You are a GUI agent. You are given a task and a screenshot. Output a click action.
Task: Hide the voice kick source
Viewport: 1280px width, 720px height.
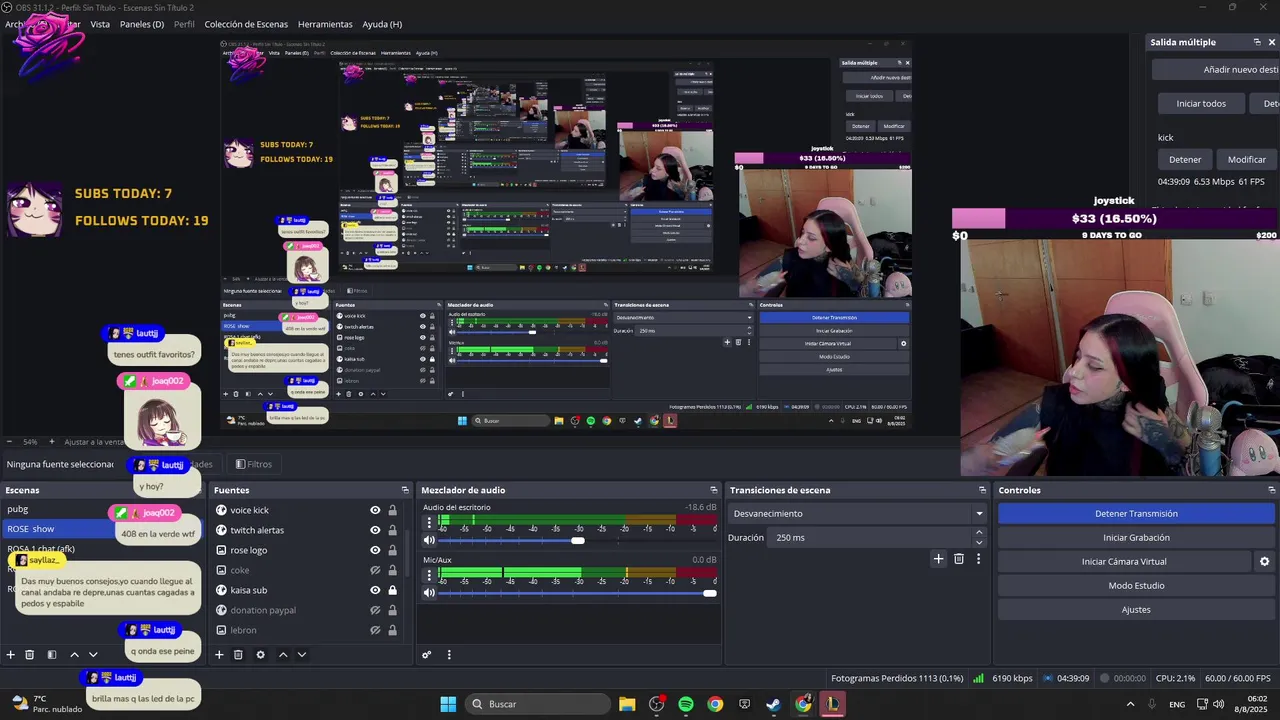[x=375, y=510]
